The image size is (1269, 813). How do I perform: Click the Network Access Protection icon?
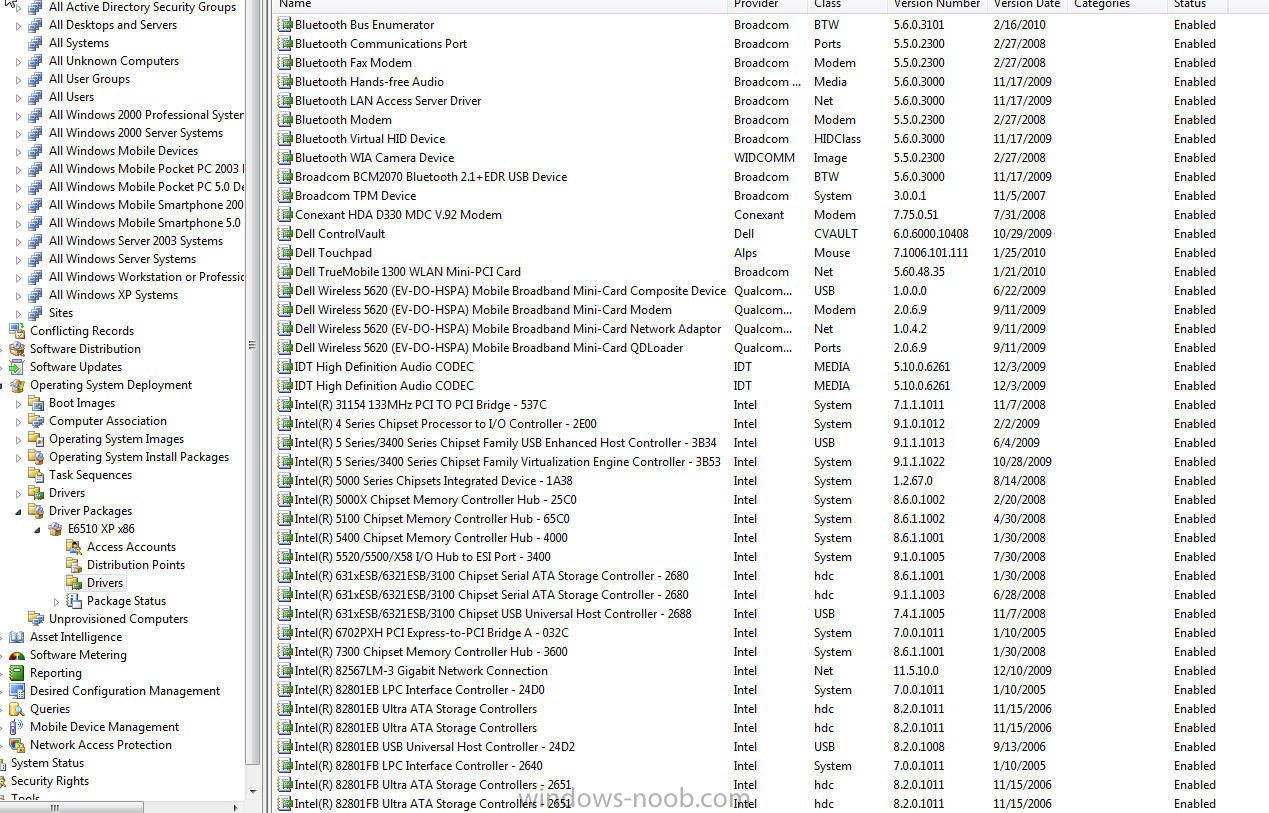coord(17,745)
